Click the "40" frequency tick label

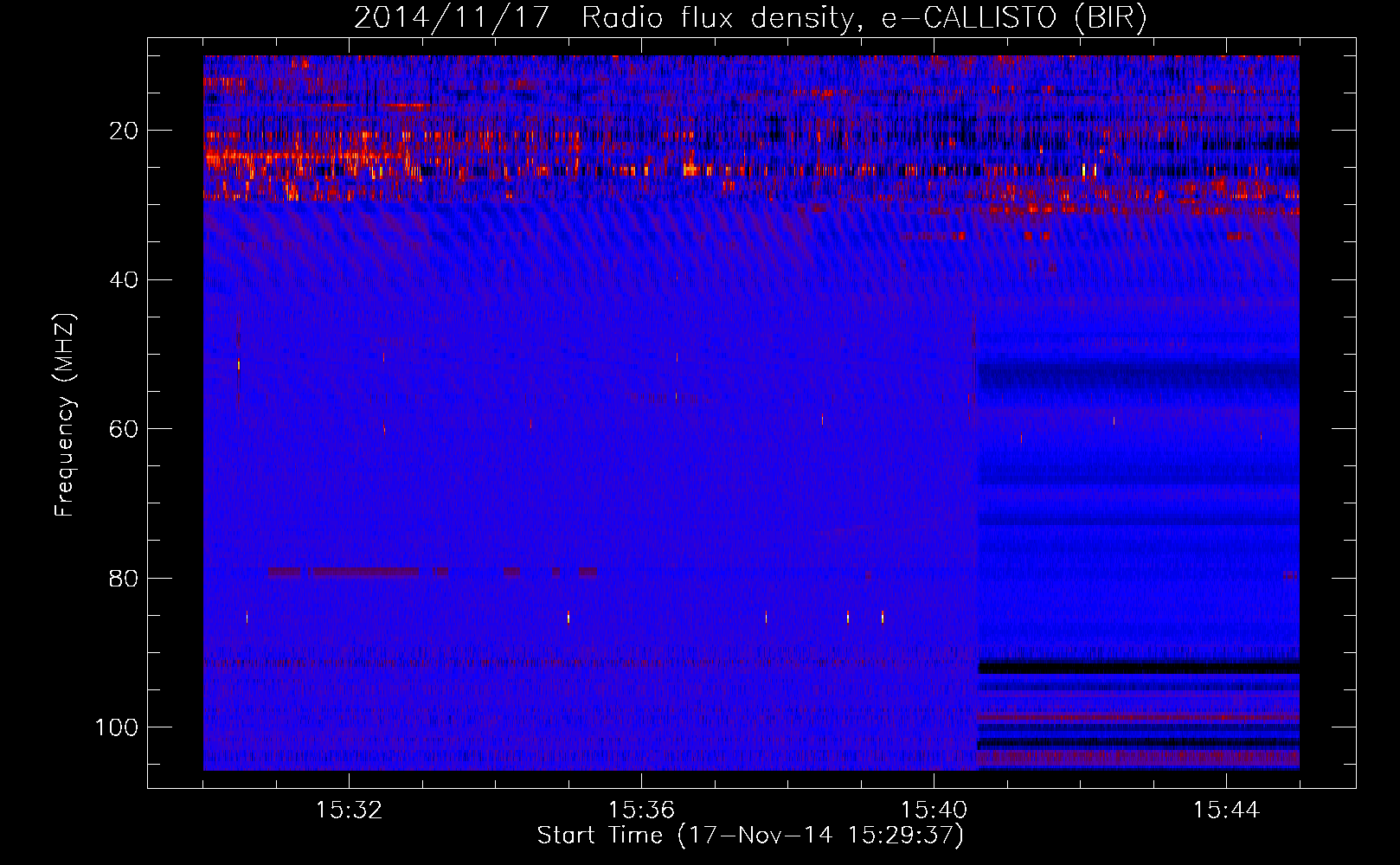124,280
